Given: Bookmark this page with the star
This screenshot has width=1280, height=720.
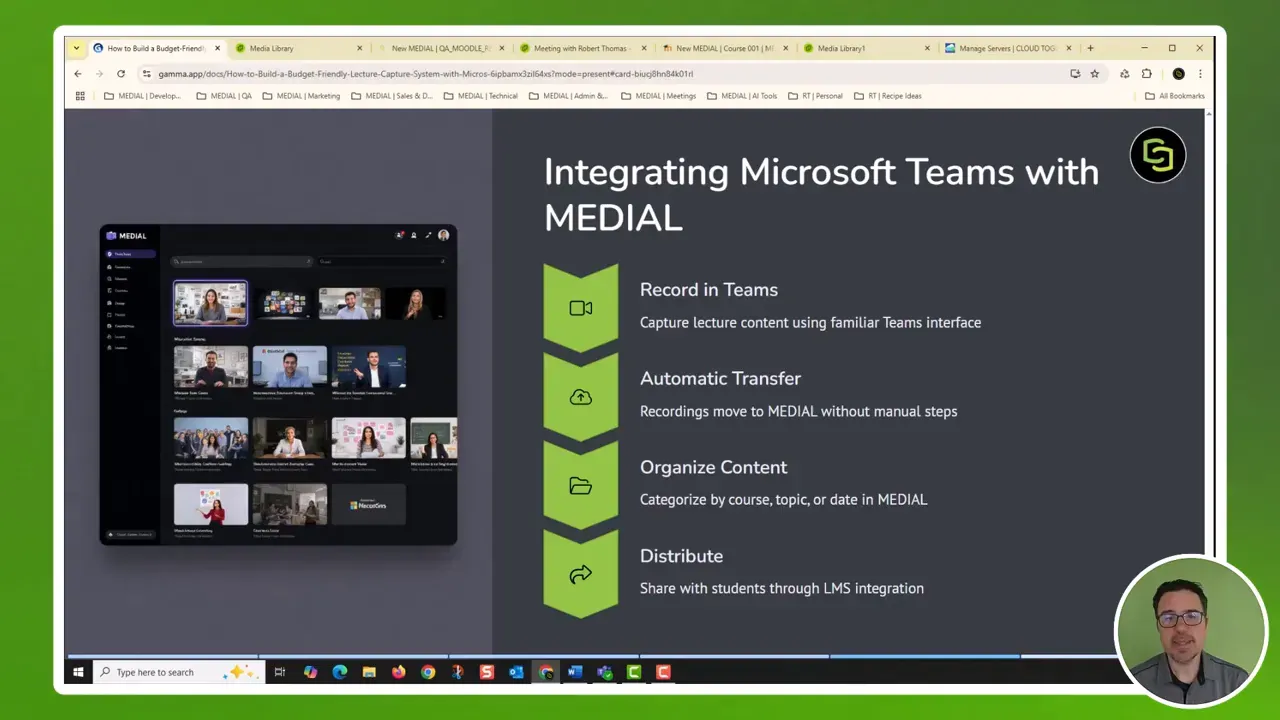Looking at the screenshot, I should [1095, 74].
